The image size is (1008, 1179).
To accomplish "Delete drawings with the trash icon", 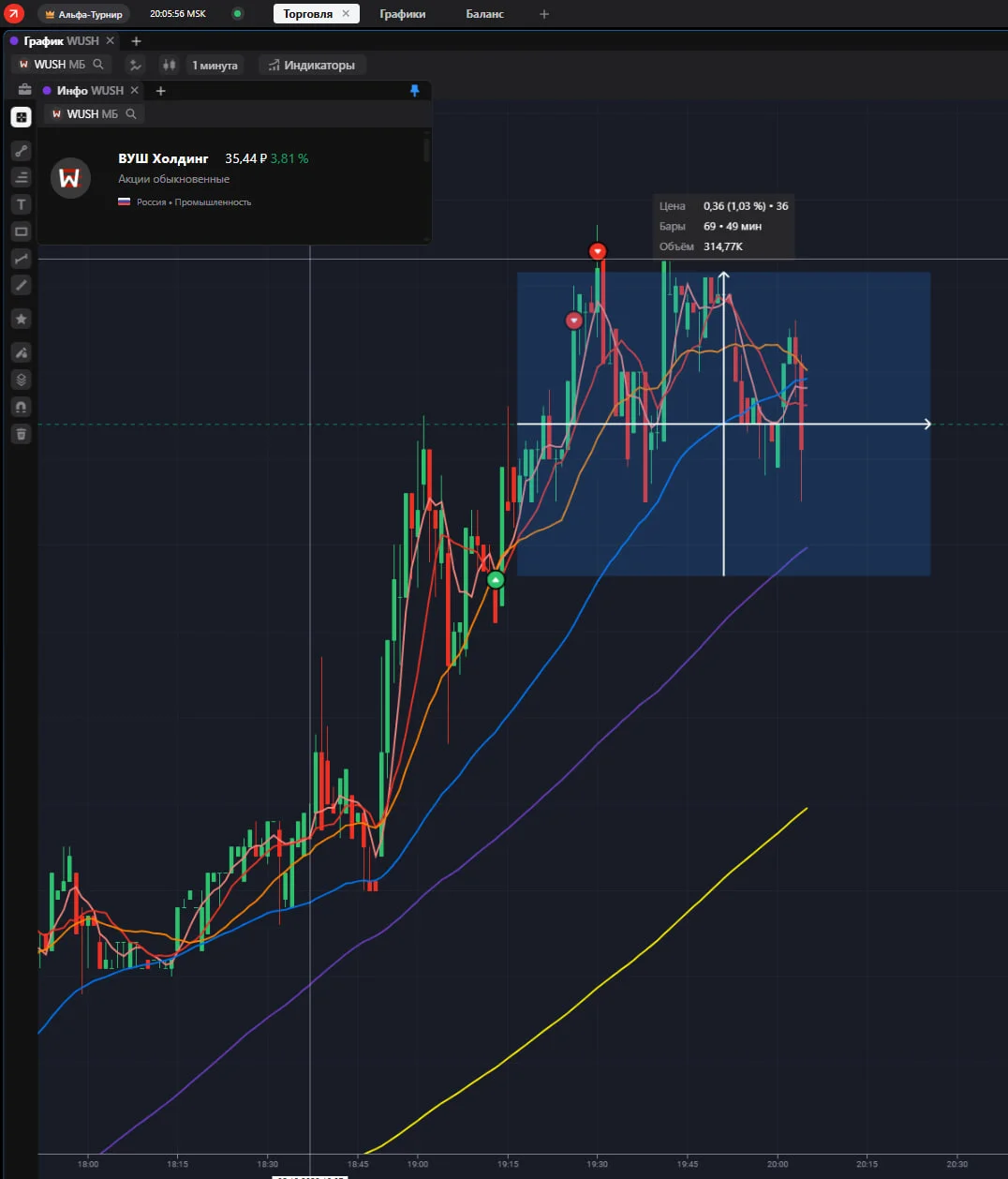I will [22, 434].
